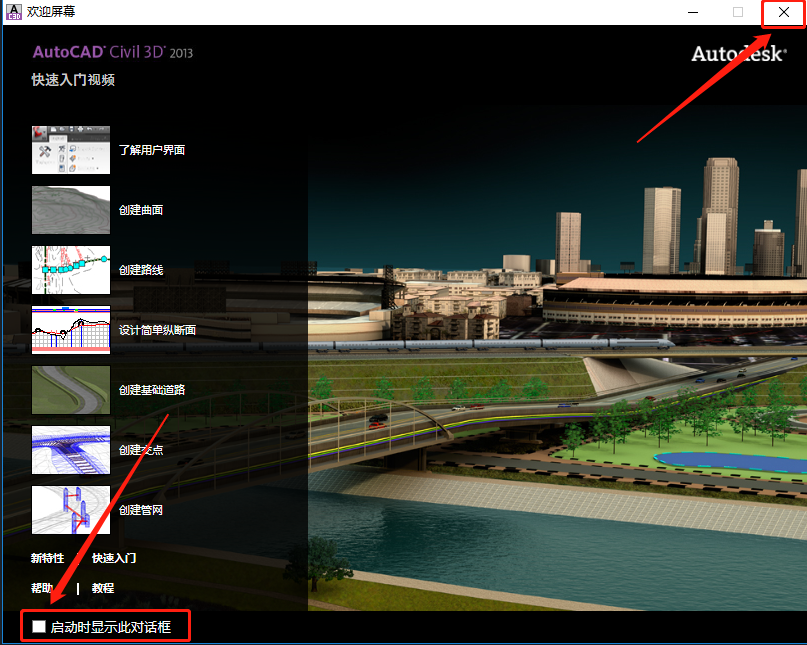Open the 创建路线 video thumbnail
This screenshot has width=807, height=645.
[71, 270]
